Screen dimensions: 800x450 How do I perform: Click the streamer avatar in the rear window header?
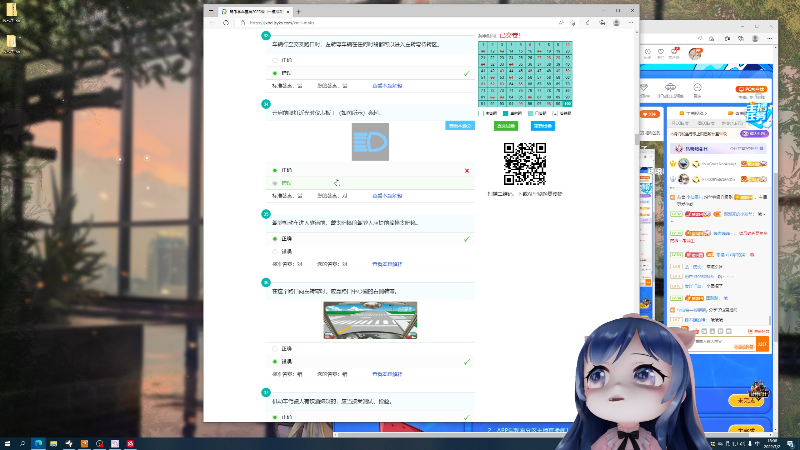pos(695,54)
